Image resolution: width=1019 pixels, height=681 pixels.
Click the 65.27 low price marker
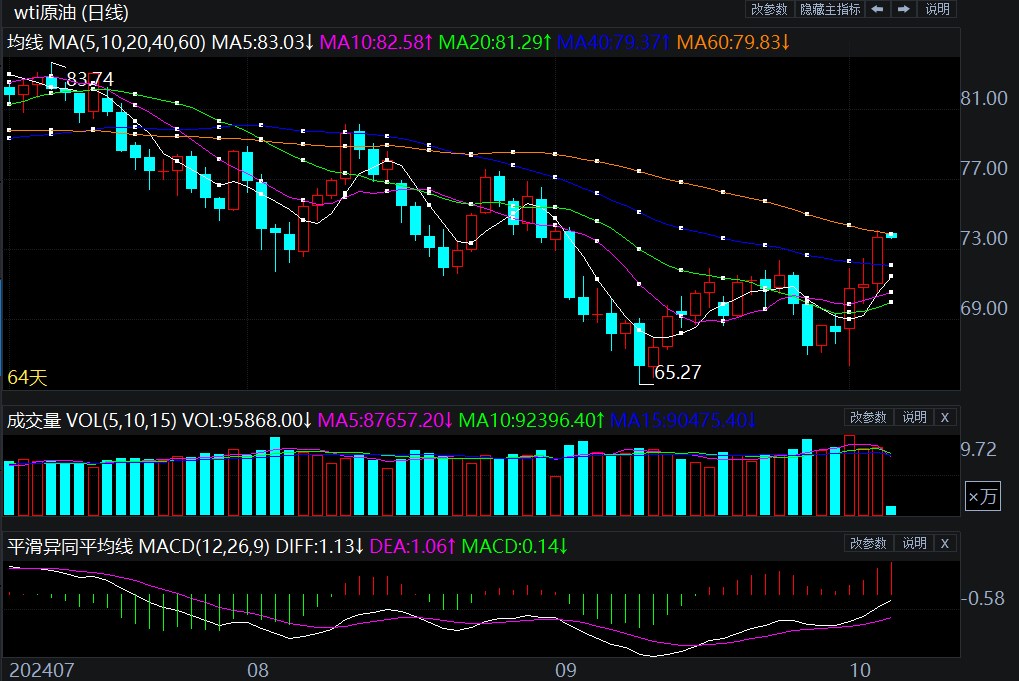(677, 372)
